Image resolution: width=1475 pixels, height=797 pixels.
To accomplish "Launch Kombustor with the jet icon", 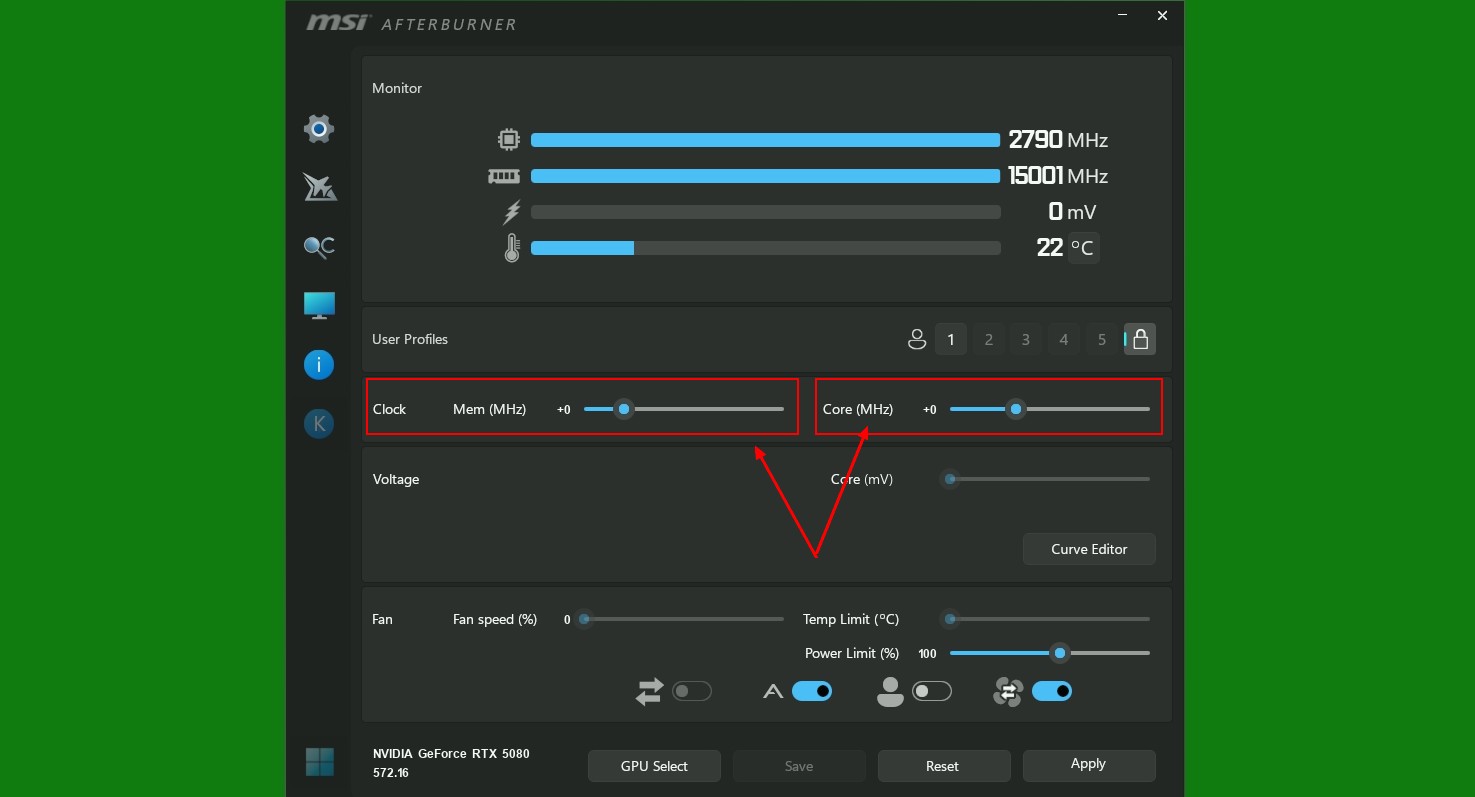I will coord(319,187).
